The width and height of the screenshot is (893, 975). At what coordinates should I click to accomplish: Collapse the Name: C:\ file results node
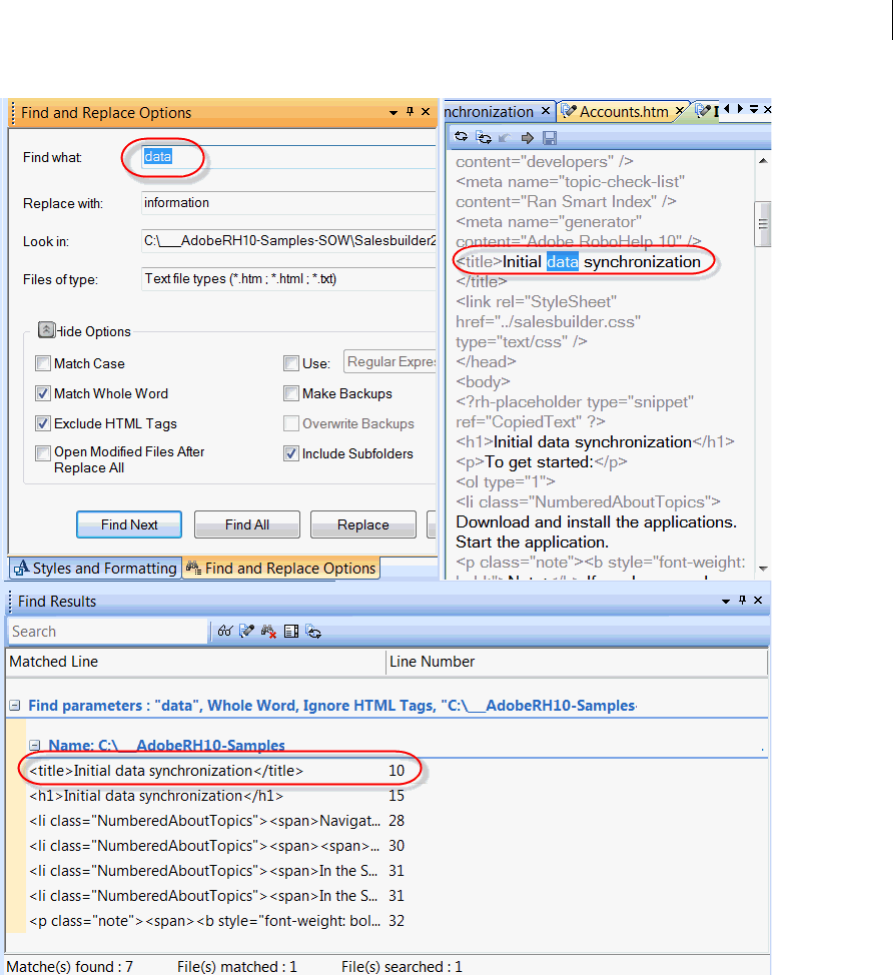[x=35, y=745]
